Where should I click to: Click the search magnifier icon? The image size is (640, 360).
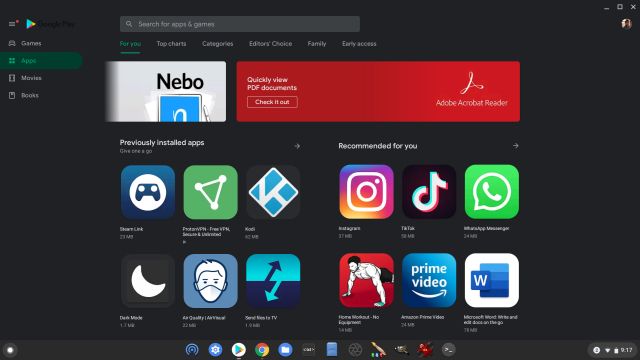[x=129, y=24]
